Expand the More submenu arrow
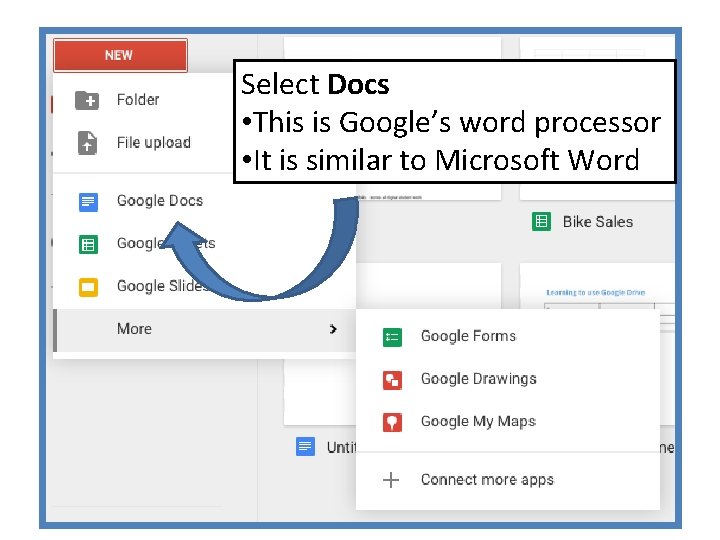 coord(333,329)
